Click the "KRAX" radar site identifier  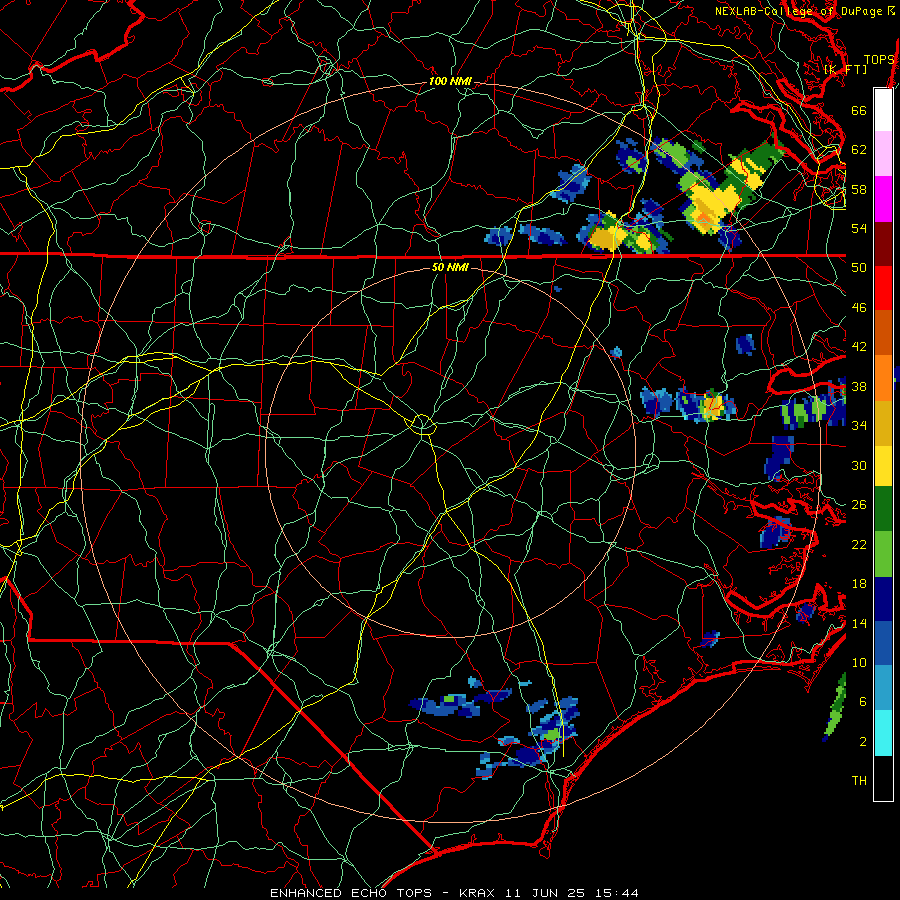[x=478, y=893]
